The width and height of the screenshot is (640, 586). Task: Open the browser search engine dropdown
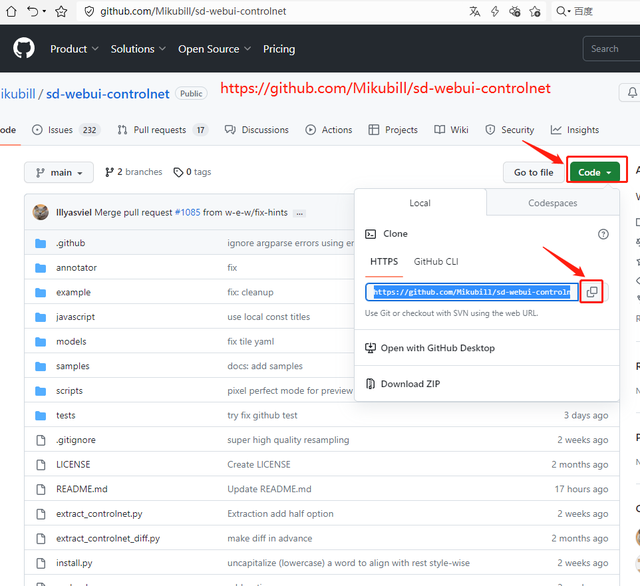[563, 11]
